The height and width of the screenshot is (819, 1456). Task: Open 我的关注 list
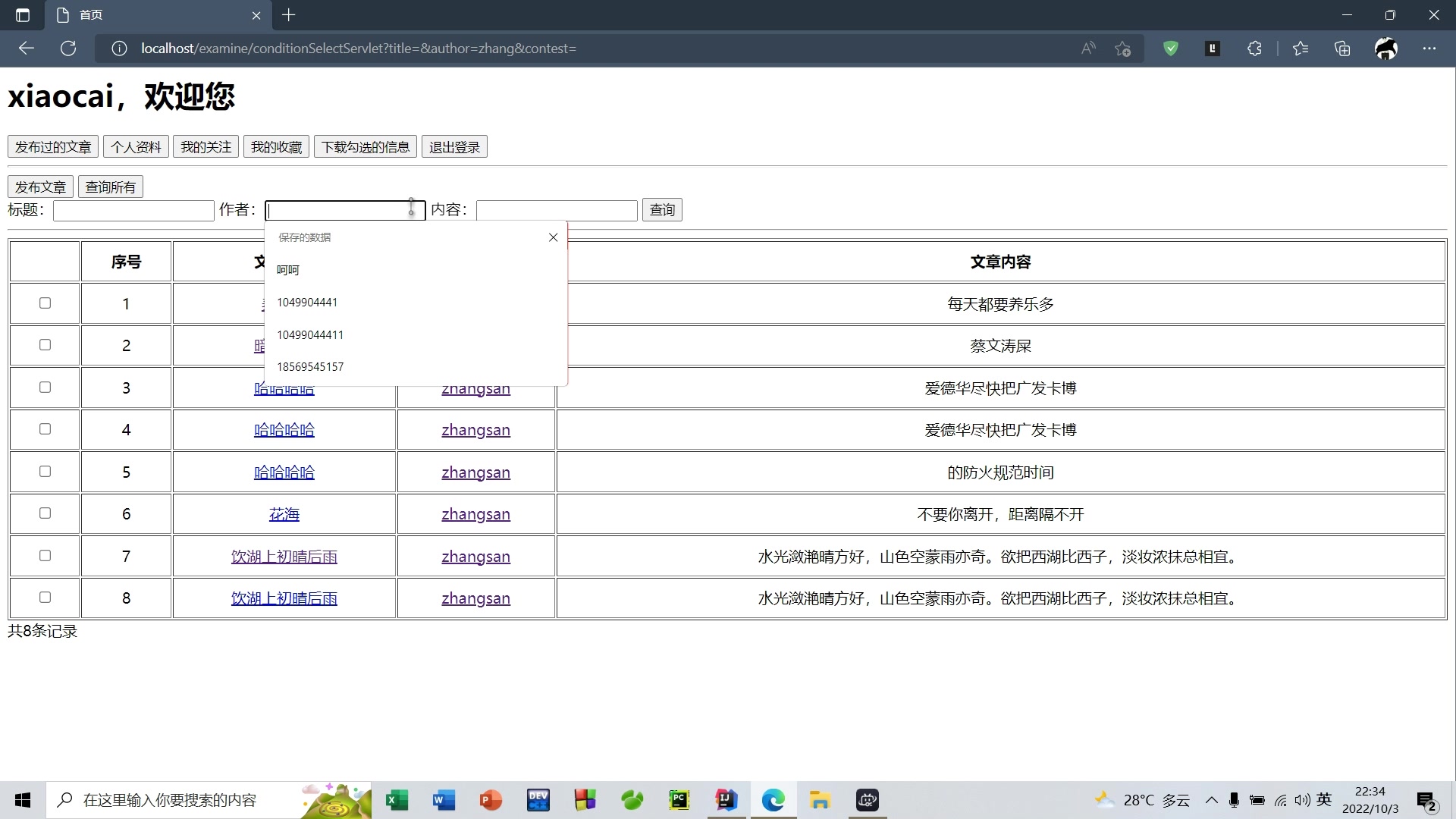(206, 147)
